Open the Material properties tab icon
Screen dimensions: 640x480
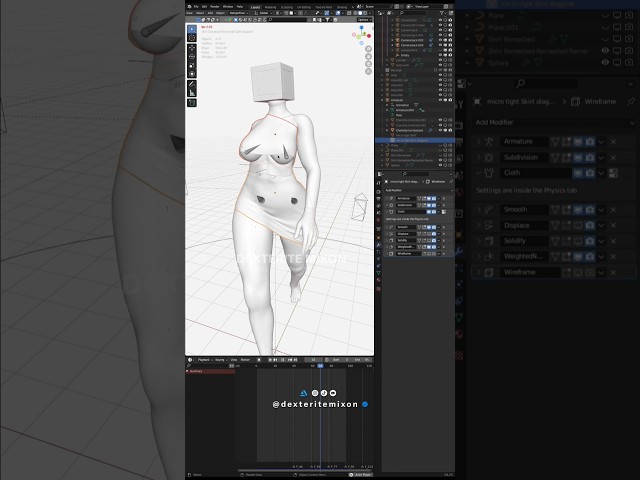click(x=378, y=280)
